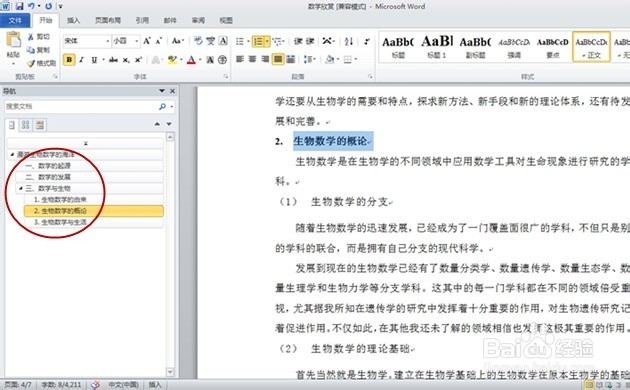
Task: Apply the red font color
Action: 192,60
